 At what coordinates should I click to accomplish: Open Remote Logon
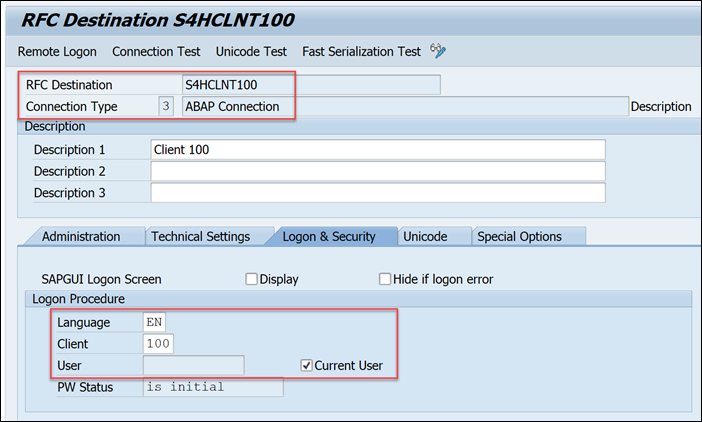click(x=57, y=52)
